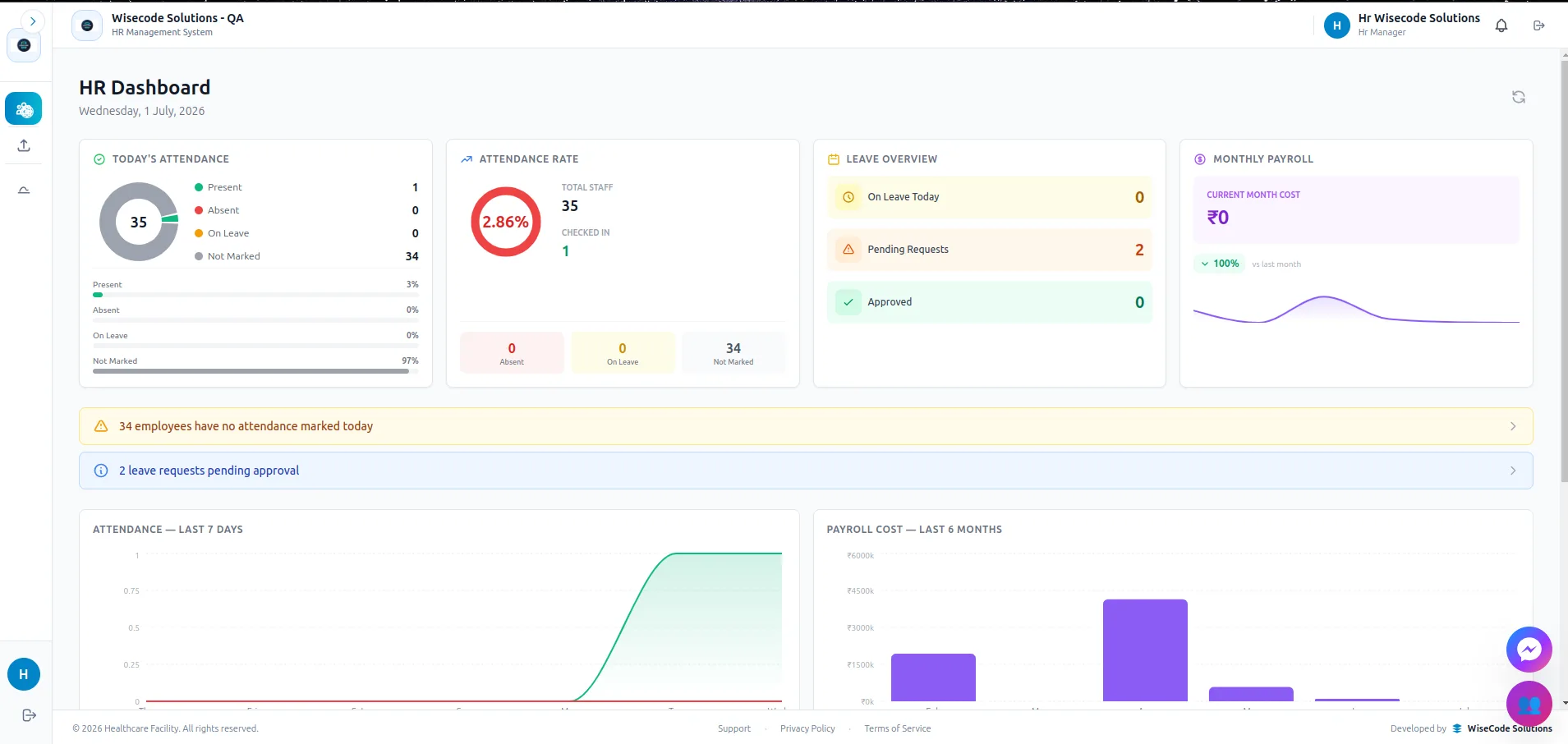The image size is (1568, 744).
Task: Open the Approved leave row
Action: point(990,302)
